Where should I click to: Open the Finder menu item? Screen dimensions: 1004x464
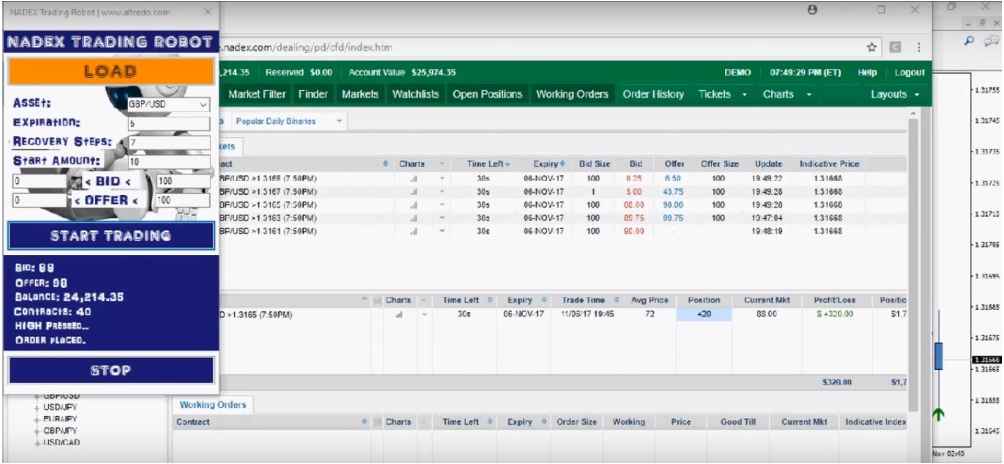click(313, 94)
